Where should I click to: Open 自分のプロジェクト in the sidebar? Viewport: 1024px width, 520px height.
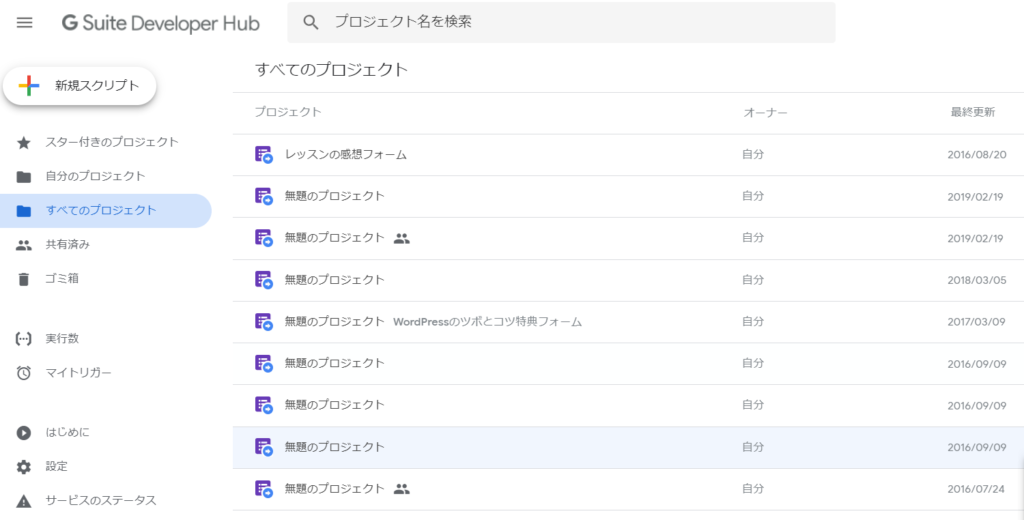point(95,177)
